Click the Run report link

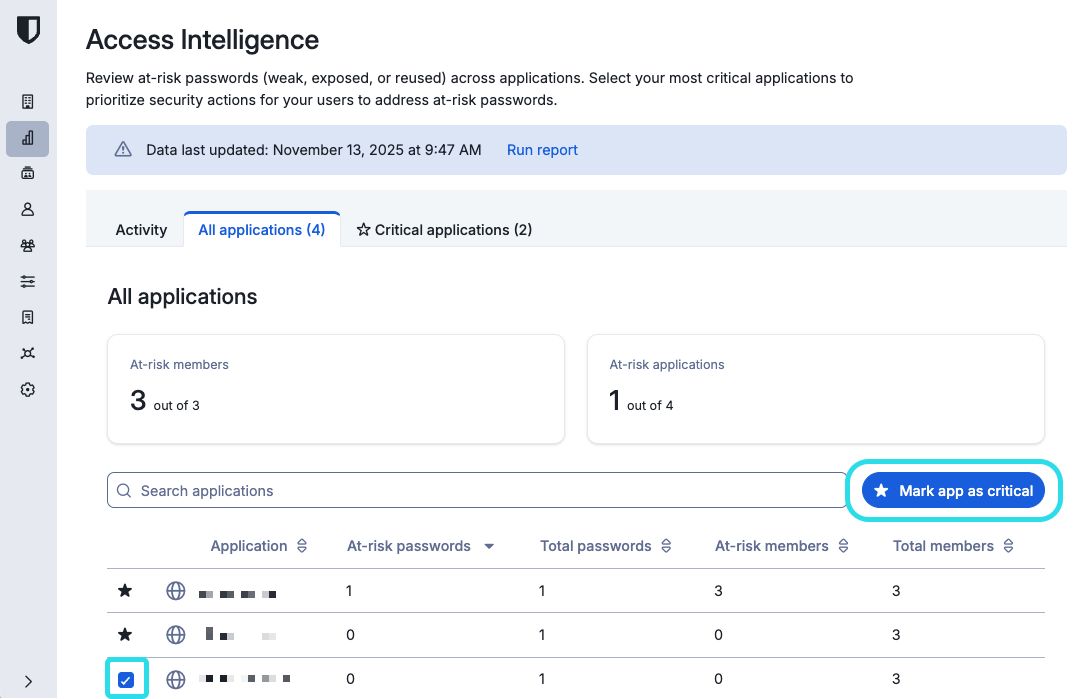542,150
